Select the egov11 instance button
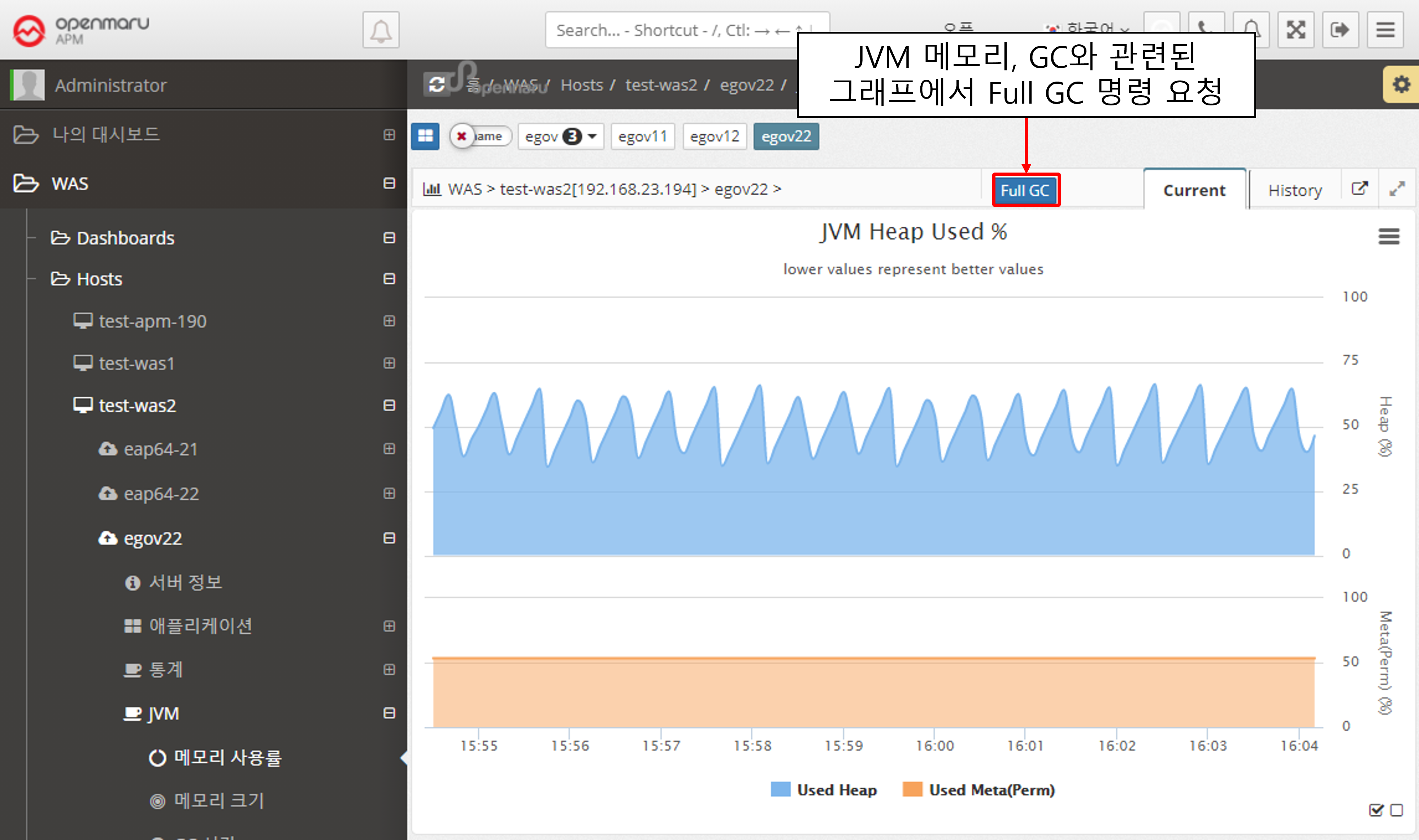 click(x=642, y=136)
